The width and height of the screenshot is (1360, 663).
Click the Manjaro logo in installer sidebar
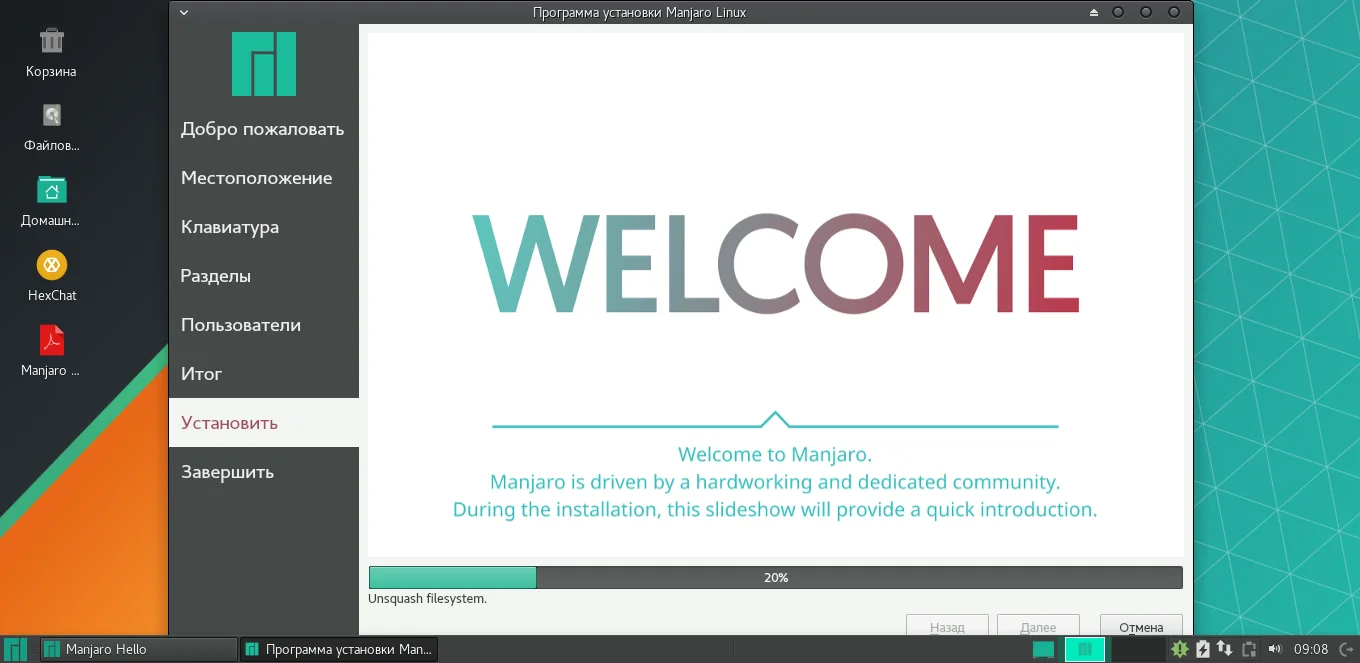pos(264,64)
